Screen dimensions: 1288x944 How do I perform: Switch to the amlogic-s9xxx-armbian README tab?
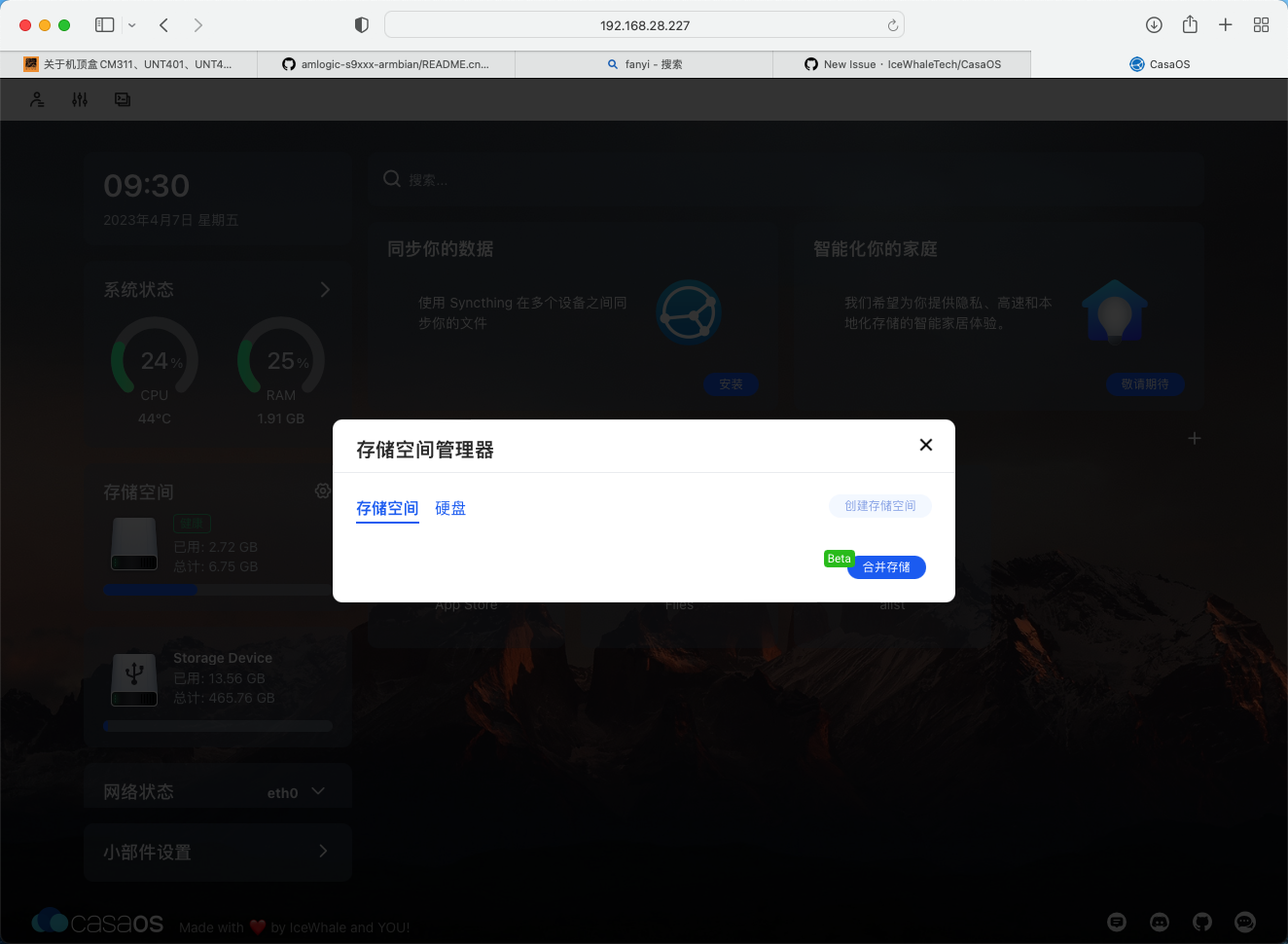tap(386, 64)
